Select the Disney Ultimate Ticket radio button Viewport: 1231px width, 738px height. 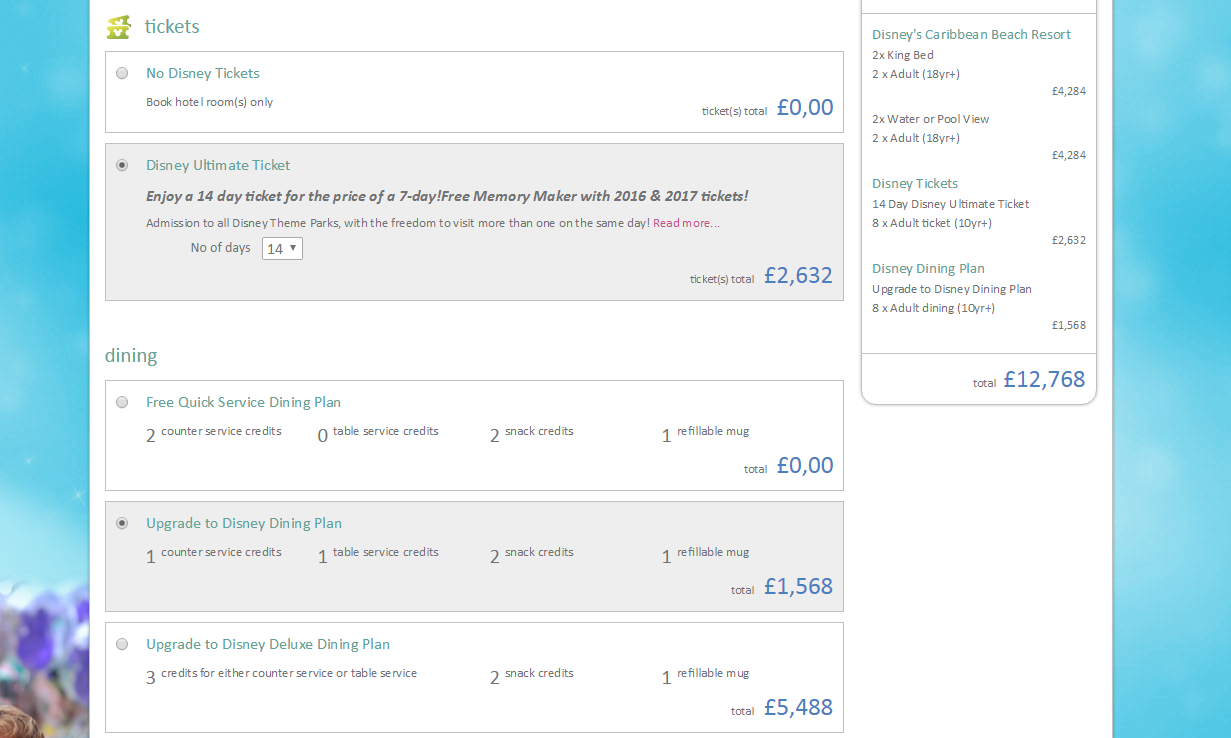pyautogui.click(x=122, y=165)
